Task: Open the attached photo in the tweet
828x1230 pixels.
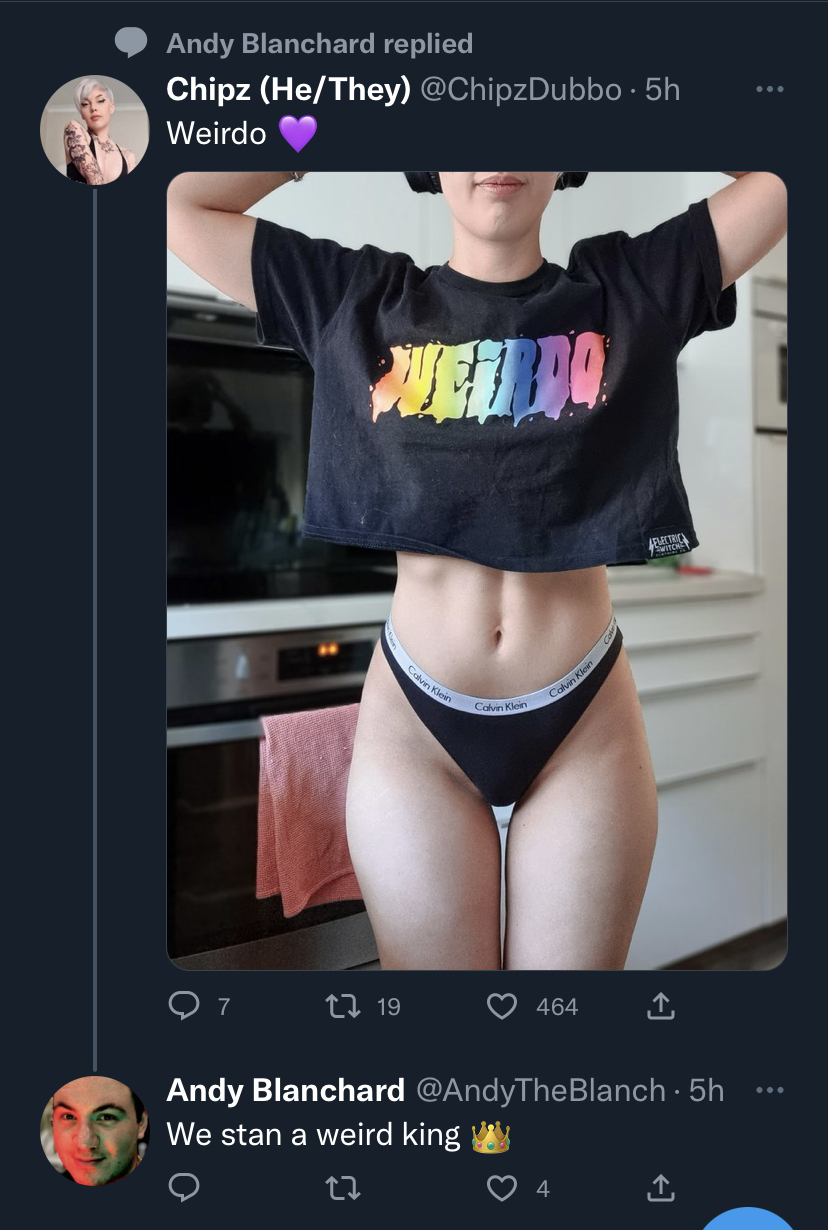Action: 477,571
